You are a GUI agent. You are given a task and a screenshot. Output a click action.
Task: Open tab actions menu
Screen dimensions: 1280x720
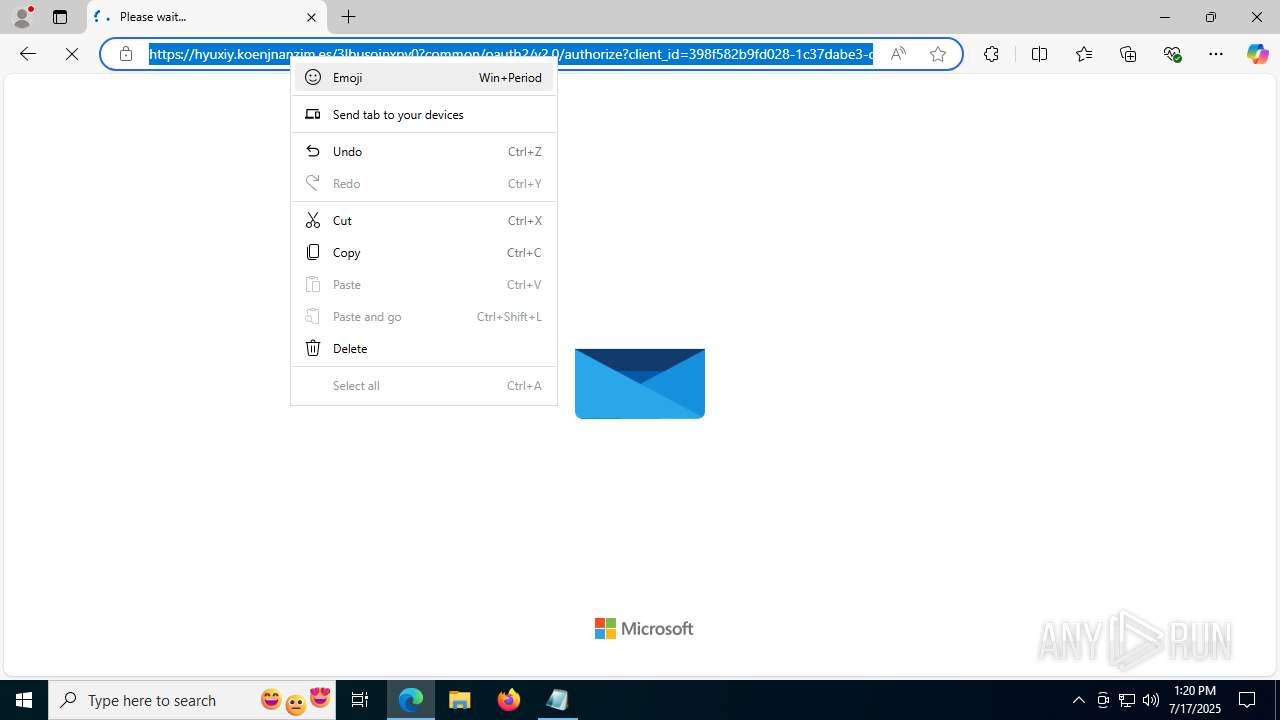click(60, 17)
